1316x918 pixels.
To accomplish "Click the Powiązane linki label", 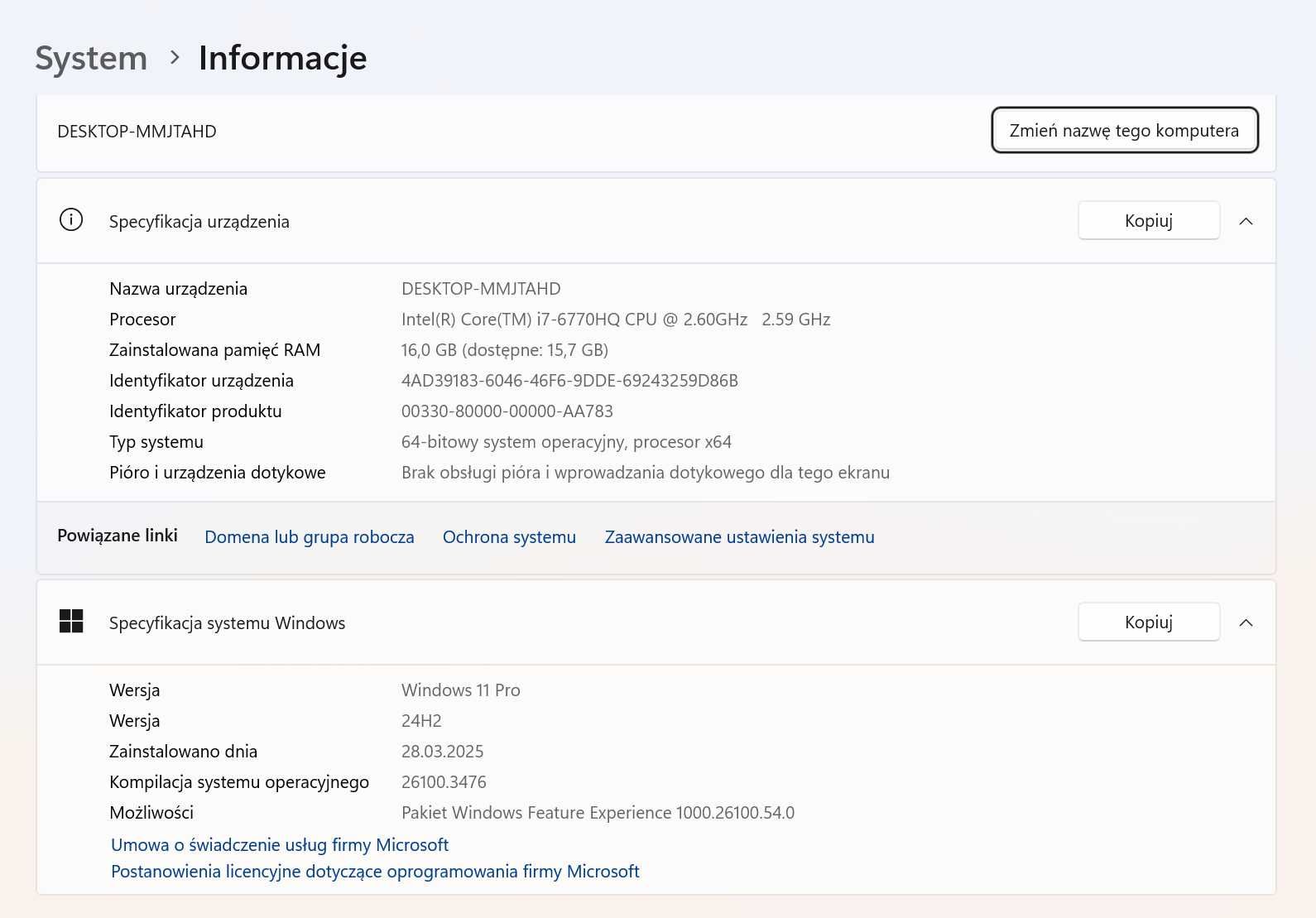I will tap(118, 535).
